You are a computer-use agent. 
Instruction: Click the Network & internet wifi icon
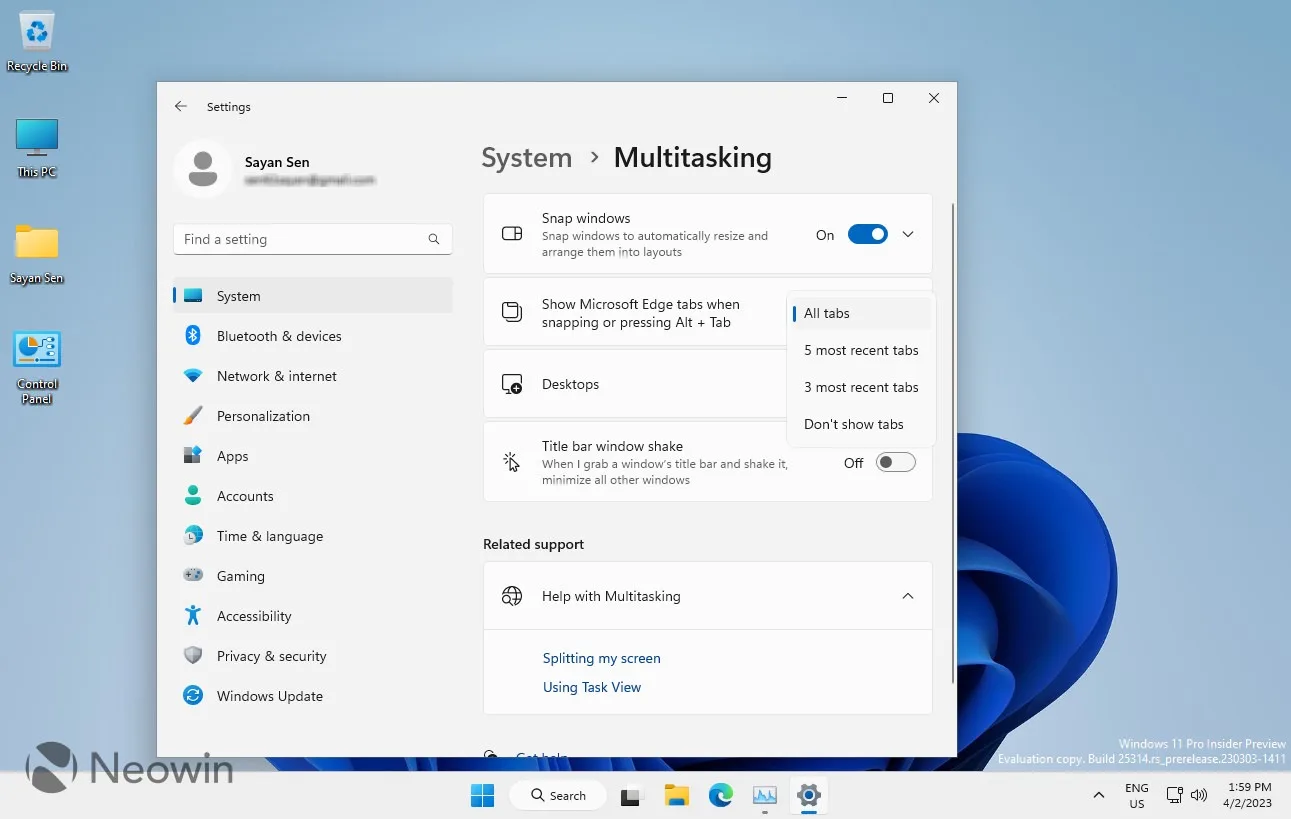click(193, 376)
